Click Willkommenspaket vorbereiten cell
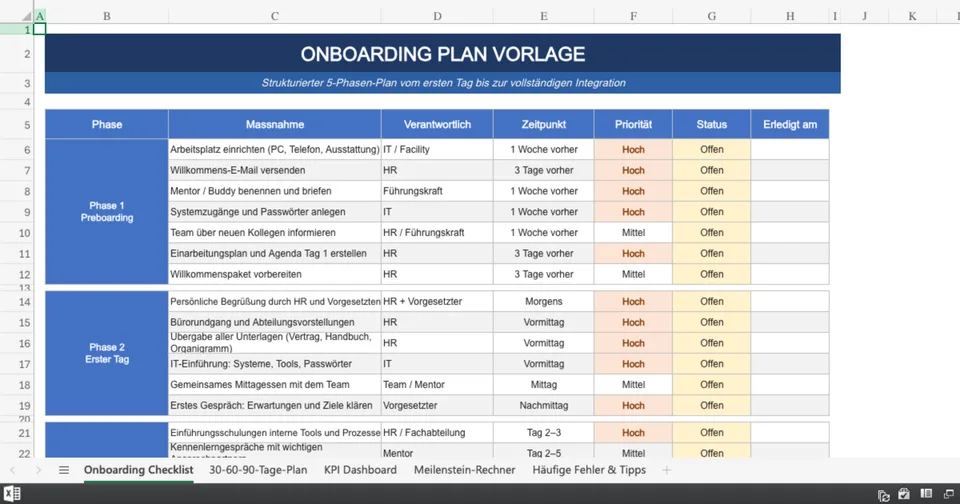This screenshot has height=504, width=960. coord(274,274)
